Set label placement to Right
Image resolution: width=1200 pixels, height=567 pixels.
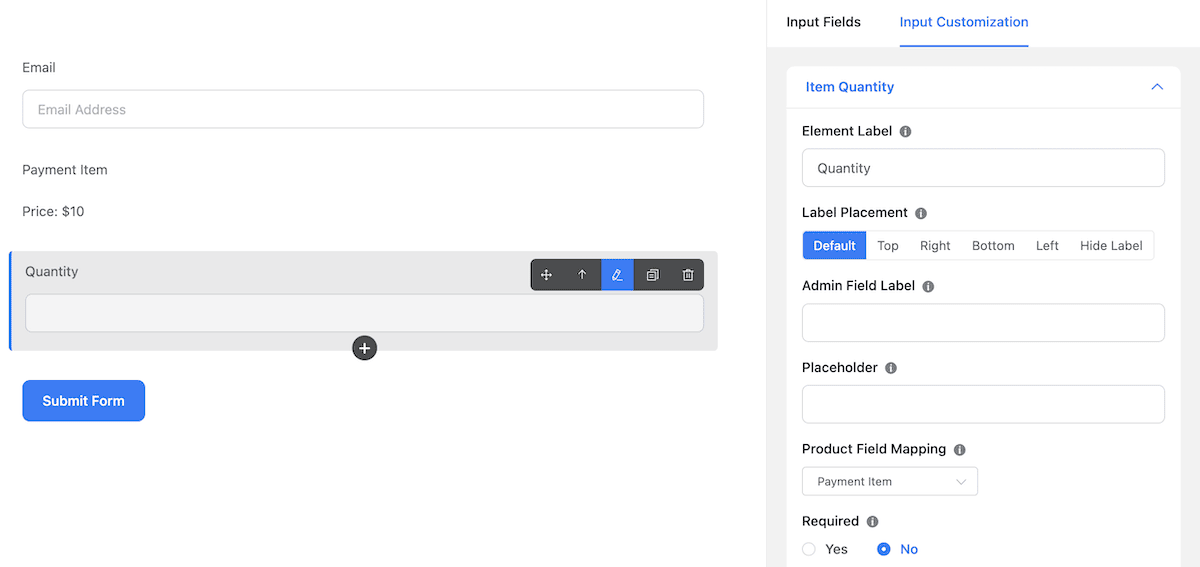[x=935, y=246]
